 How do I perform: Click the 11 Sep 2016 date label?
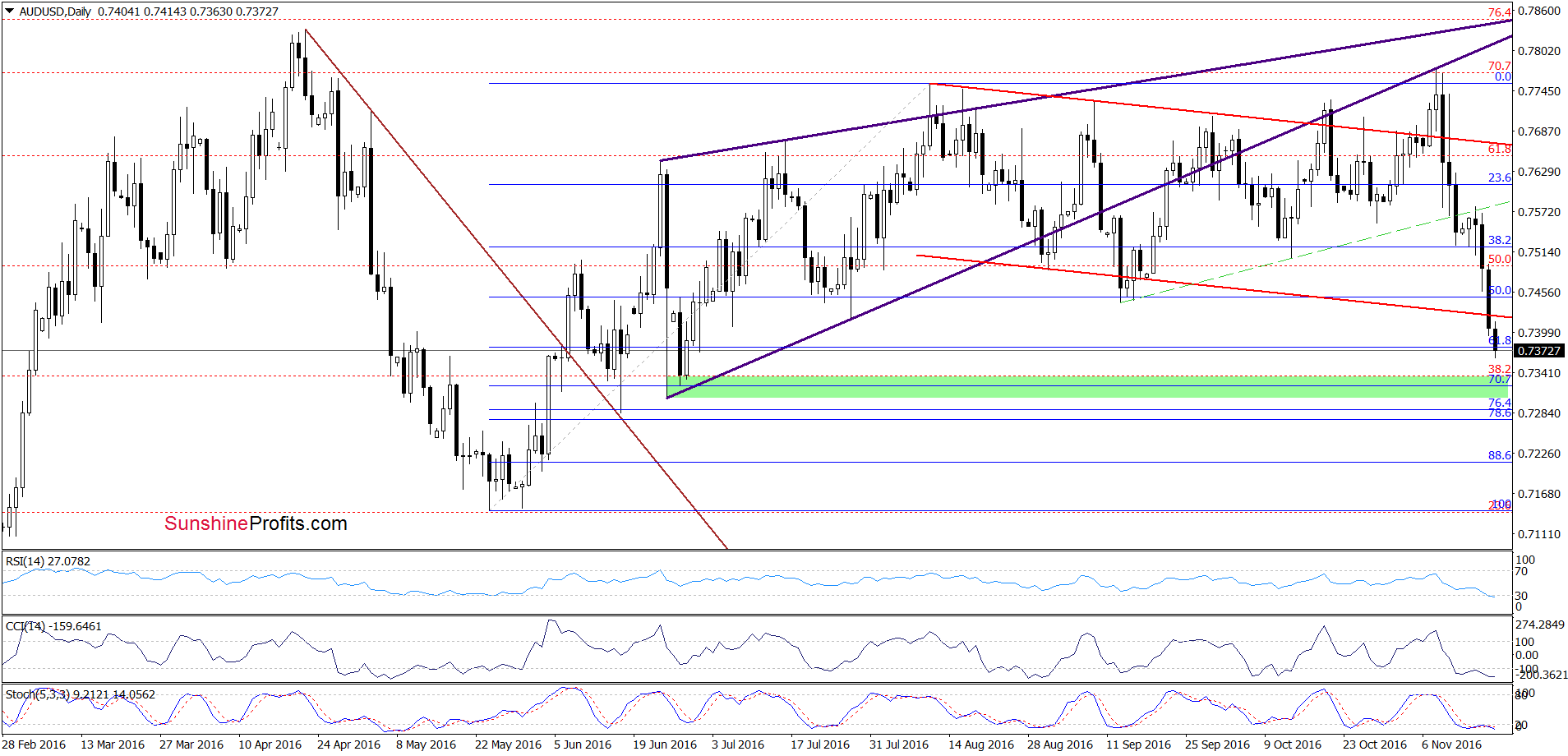[x=1139, y=744]
